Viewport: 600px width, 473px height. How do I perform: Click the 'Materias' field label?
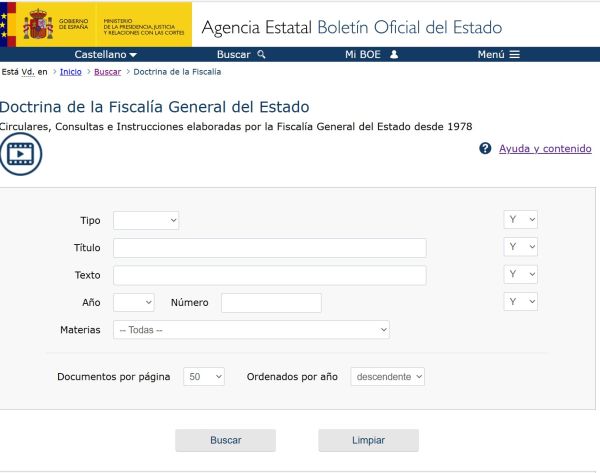80,330
